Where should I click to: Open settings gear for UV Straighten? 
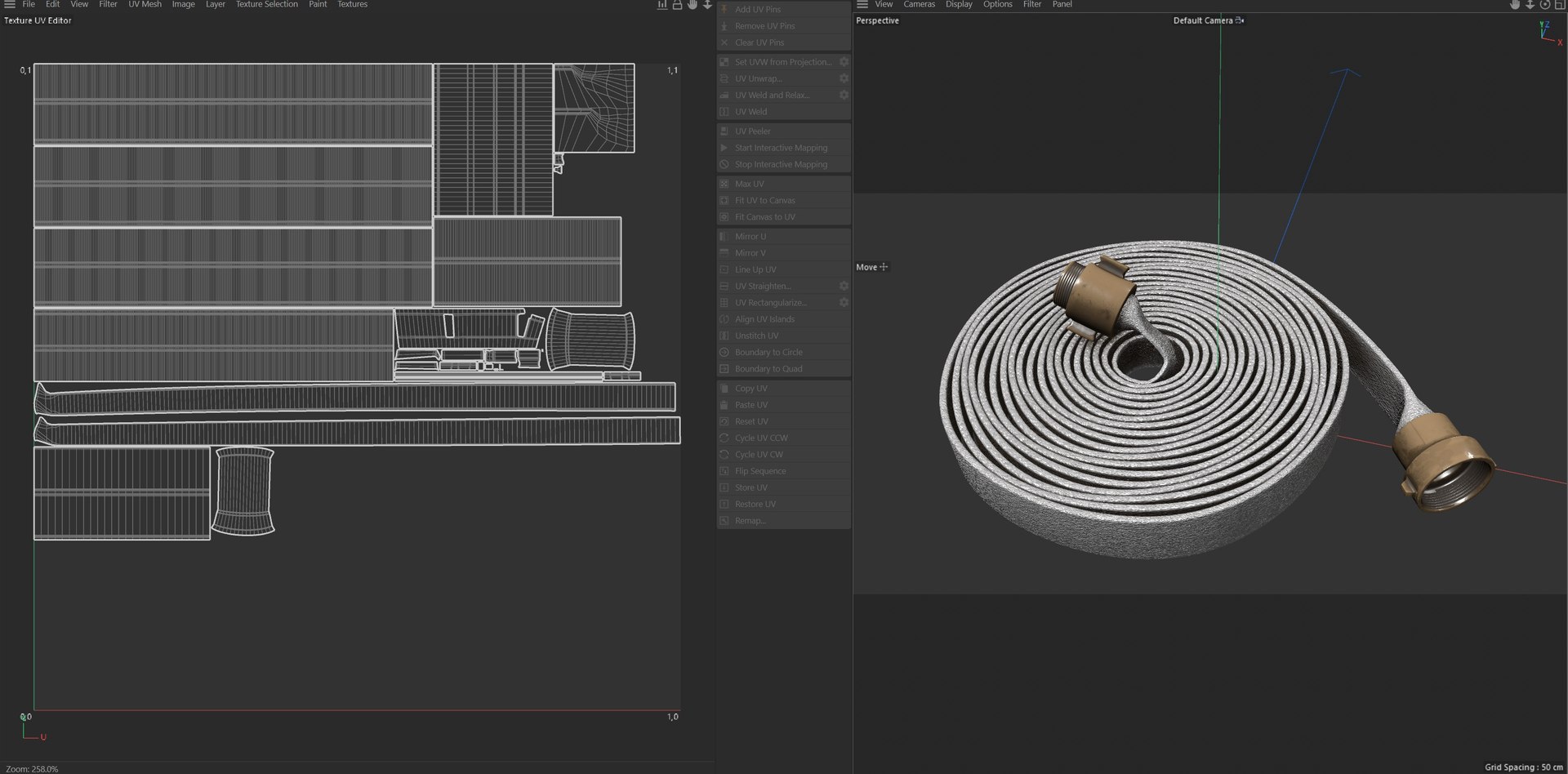tap(844, 286)
